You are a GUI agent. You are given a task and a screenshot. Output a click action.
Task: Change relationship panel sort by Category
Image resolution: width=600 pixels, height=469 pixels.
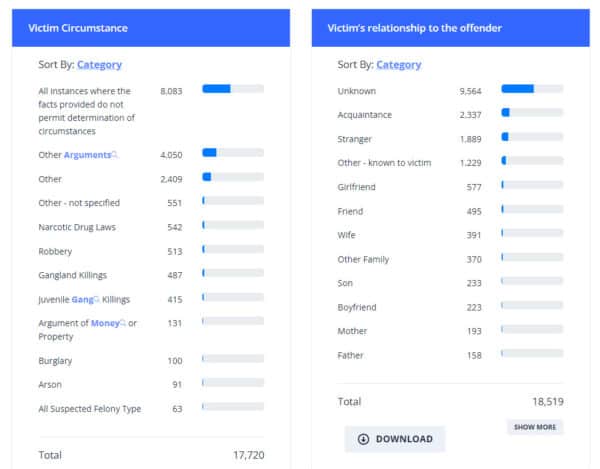399,65
